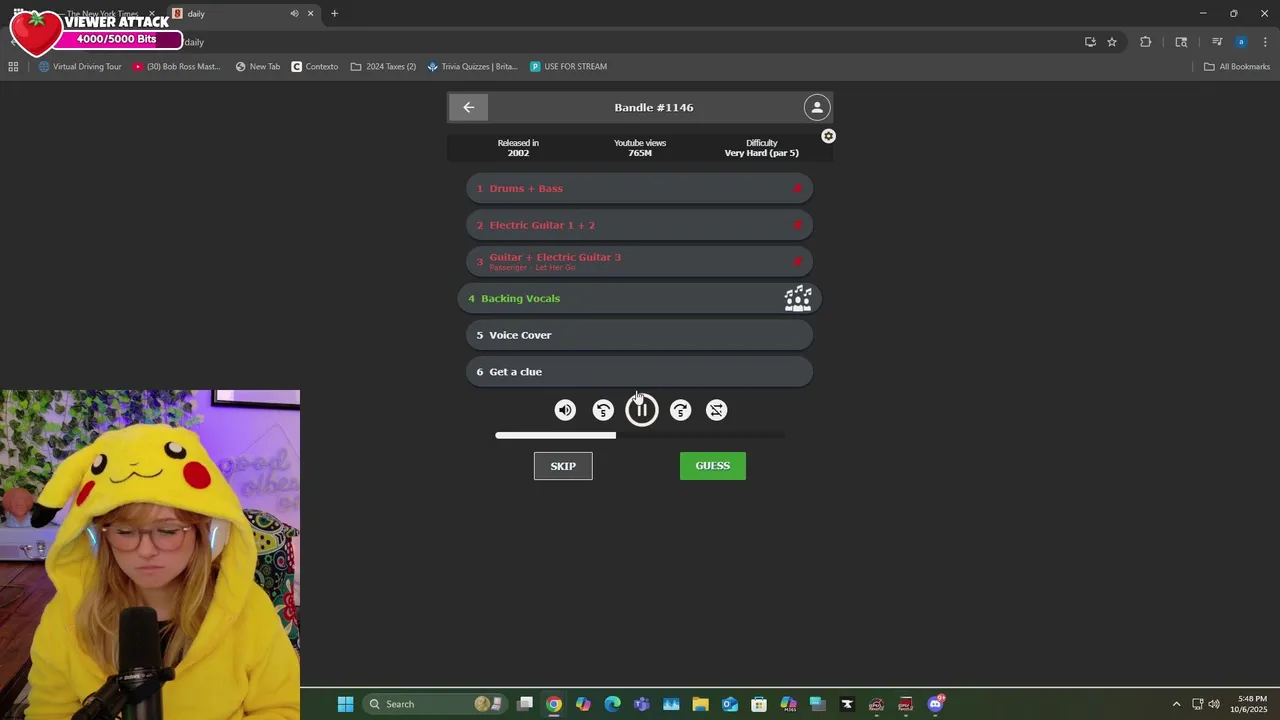Open the Bandle user profile icon

[817, 107]
